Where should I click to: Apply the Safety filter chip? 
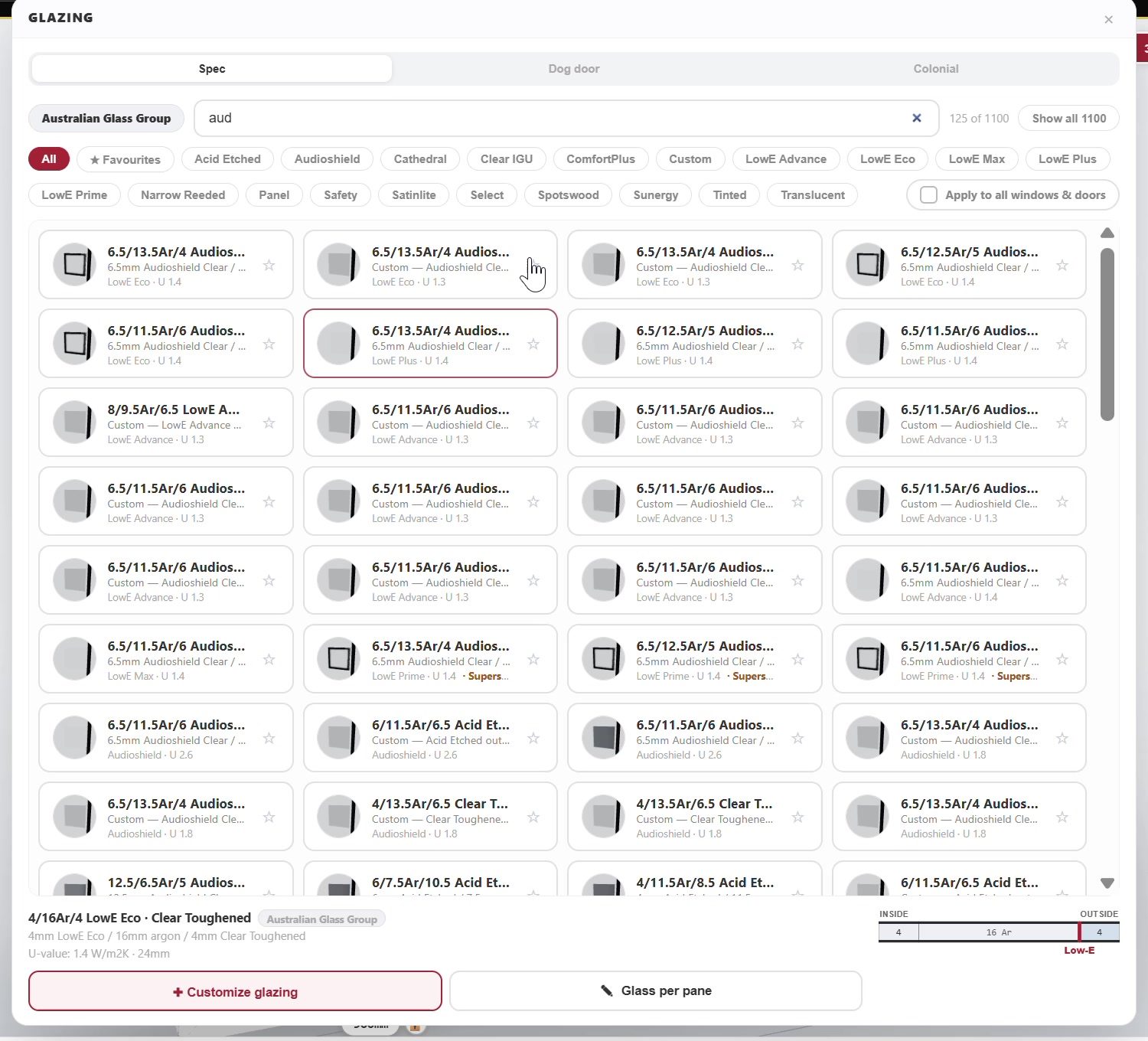coord(341,195)
